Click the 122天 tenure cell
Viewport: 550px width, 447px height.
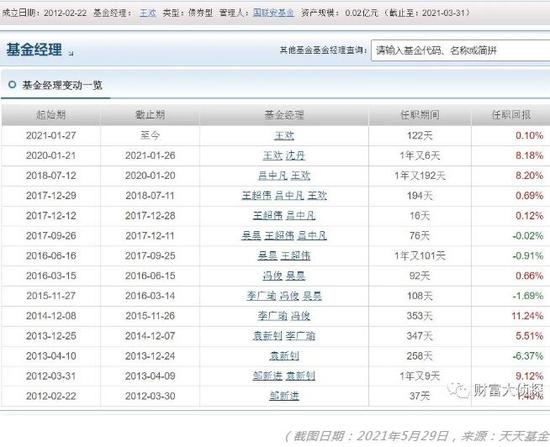(x=420, y=135)
